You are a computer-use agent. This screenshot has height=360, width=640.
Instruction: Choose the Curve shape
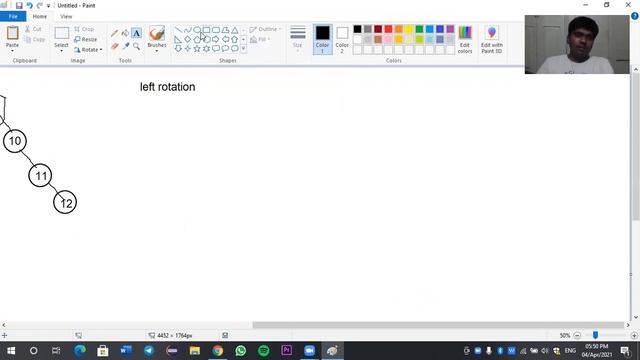[188, 30]
